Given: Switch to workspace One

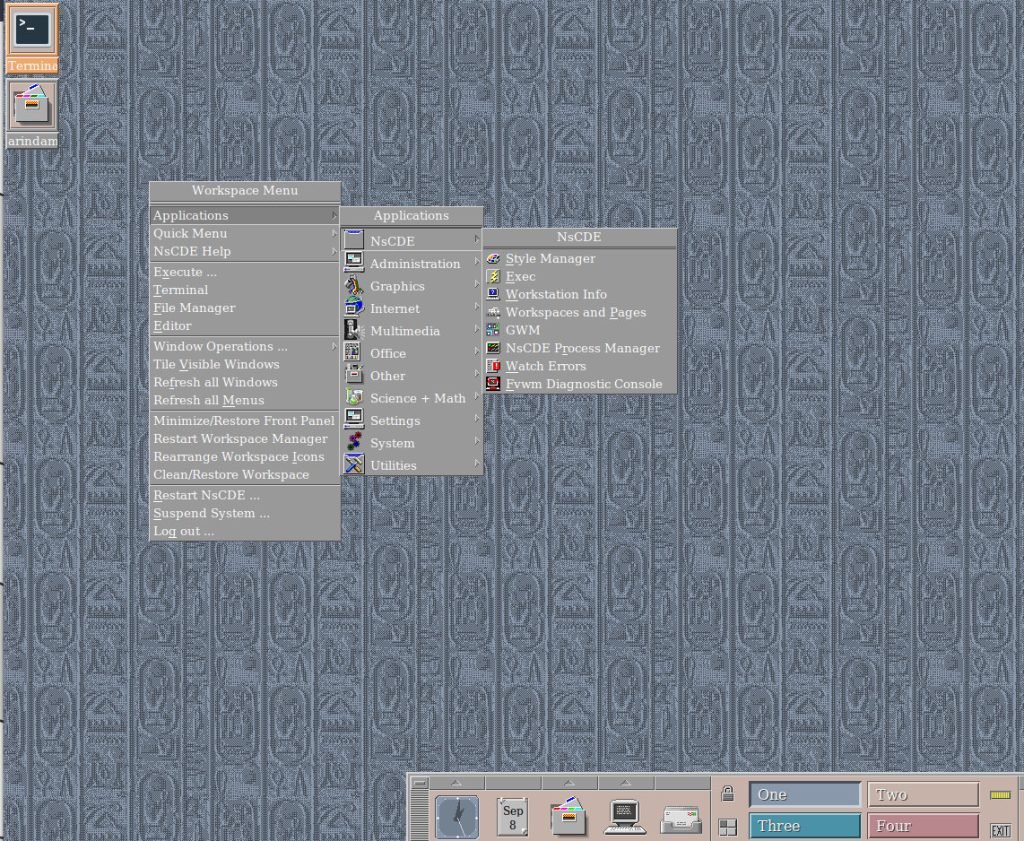Looking at the screenshot, I should click(805, 795).
